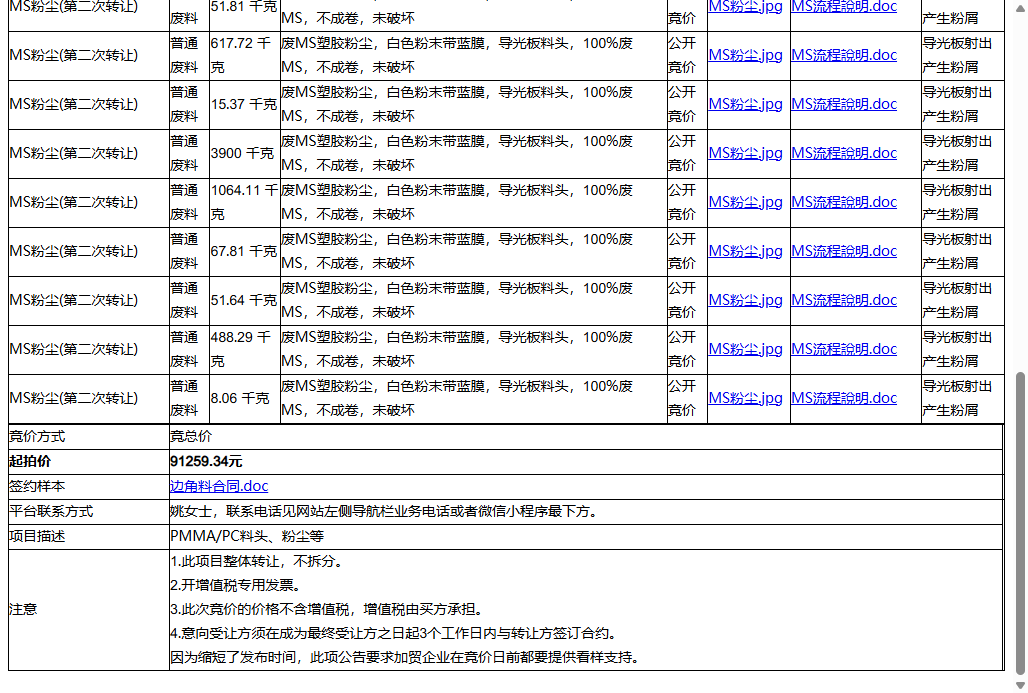This screenshot has height=693, width=1028.
Task: Click the 平台联系方式 label
Action: click(x=51, y=511)
